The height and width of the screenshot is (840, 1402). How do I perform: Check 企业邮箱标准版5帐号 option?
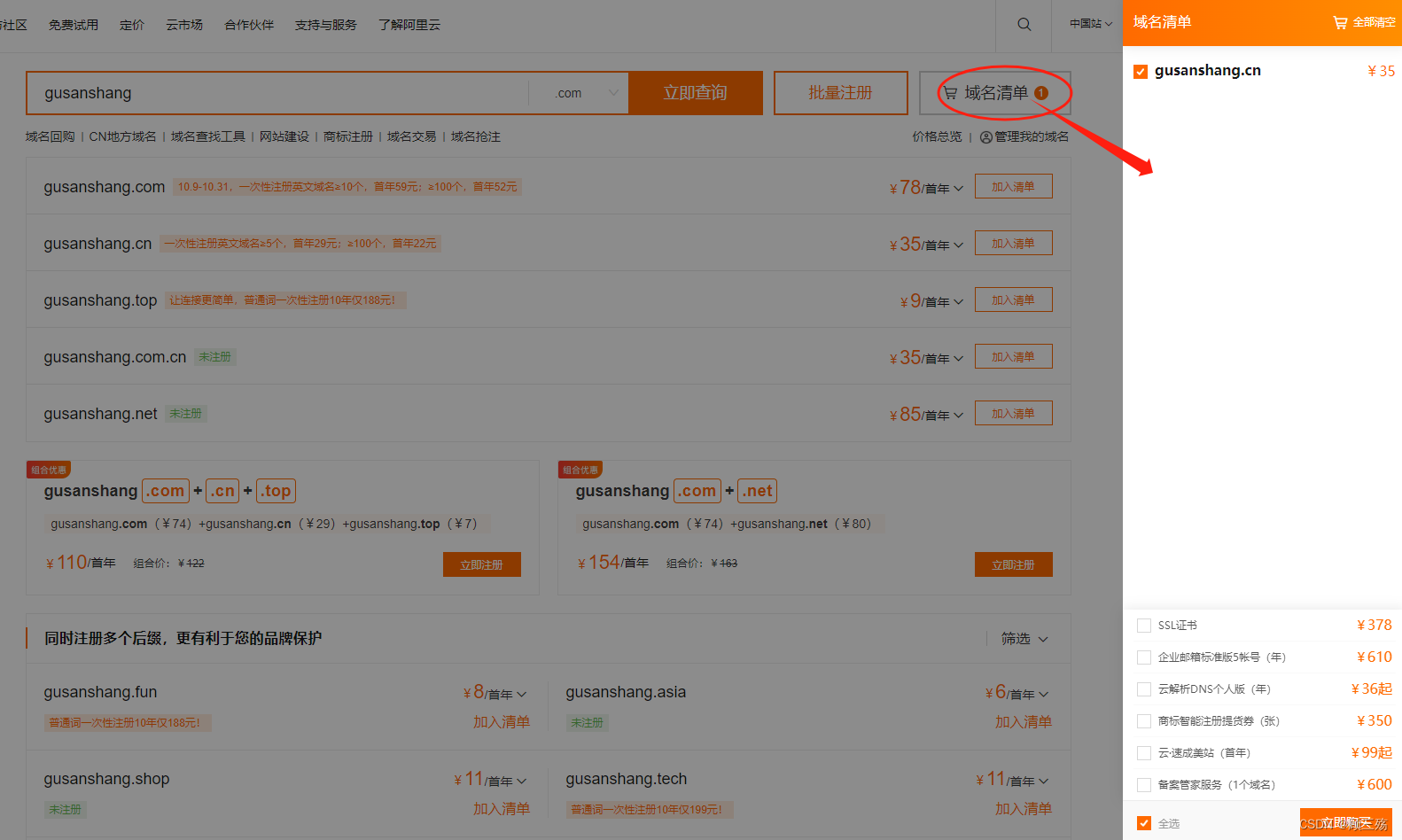click(x=1144, y=657)
